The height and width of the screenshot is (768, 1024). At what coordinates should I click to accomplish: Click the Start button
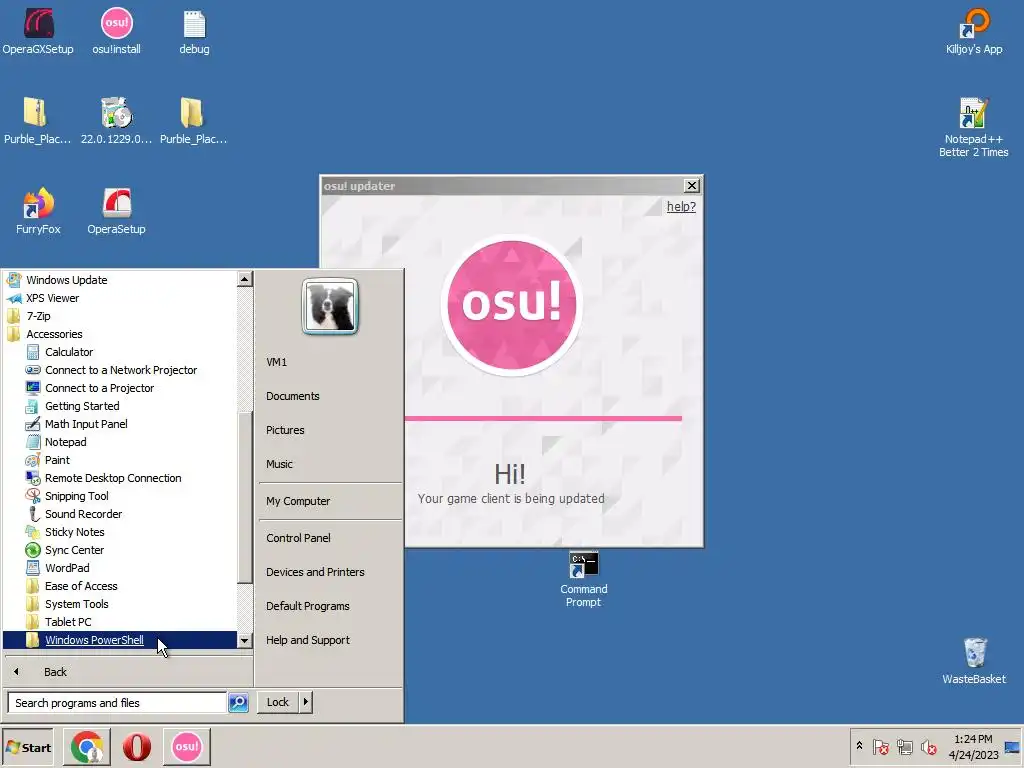pyautogui.click(x=27, y=747)
